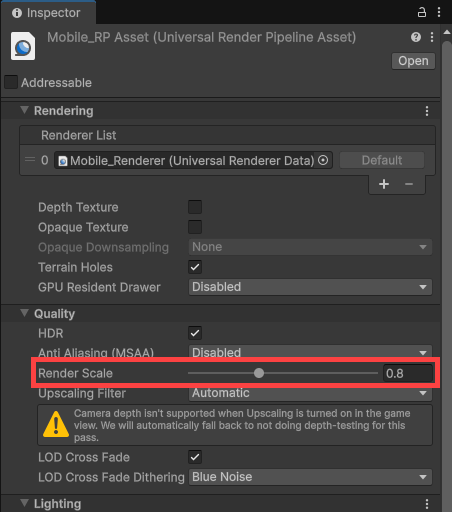Click the drag handle of renderer 0
Viewport: 452px width, 512px height.
point(30,160)
